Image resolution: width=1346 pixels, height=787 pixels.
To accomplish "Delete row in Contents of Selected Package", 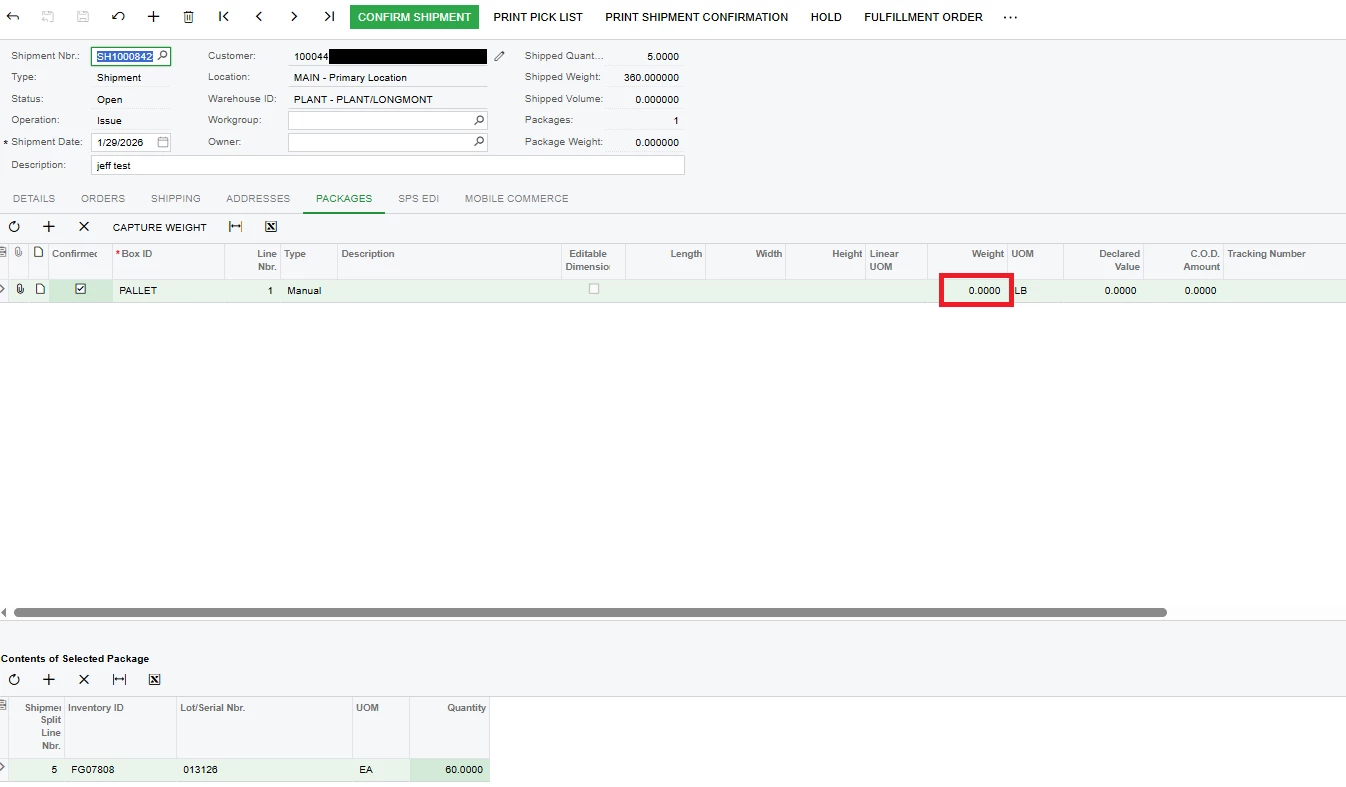I will (84, 679).
